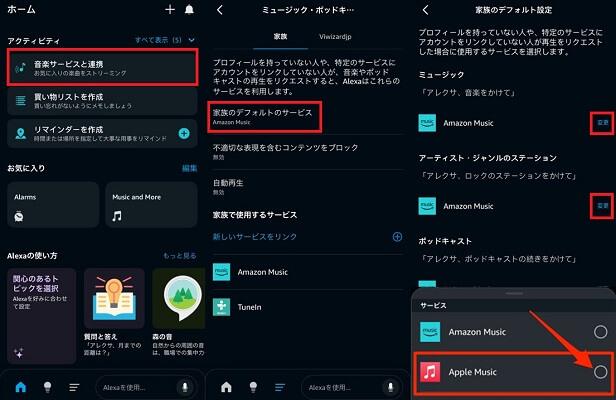Open 音楽サービスと連携 activity card
The width and height of the screenshot is (616, 400).
click(x=103, y=68)
